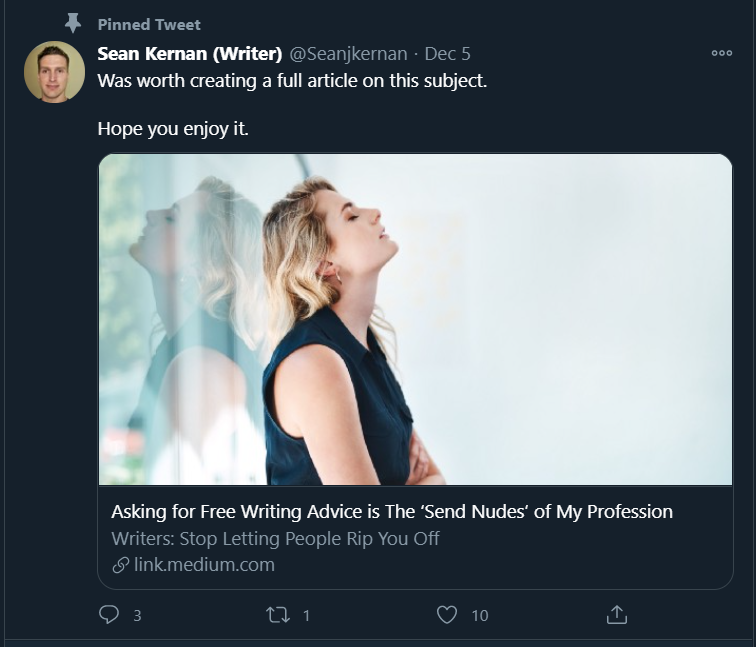
Task: Click the like count number 10
Action: tap(480, 616)
